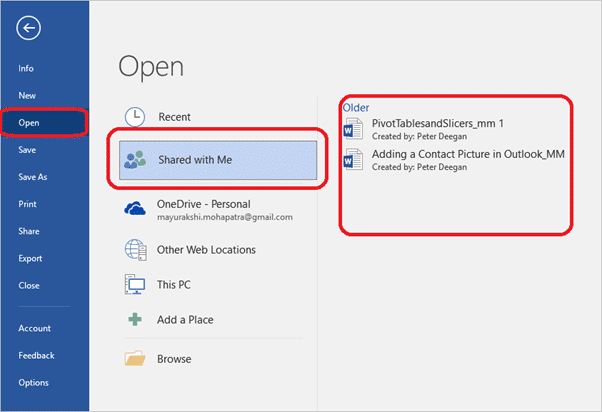Select the Shared with Me label
The height and width of the screenshot is (412, 602).
tap(195, 160)
